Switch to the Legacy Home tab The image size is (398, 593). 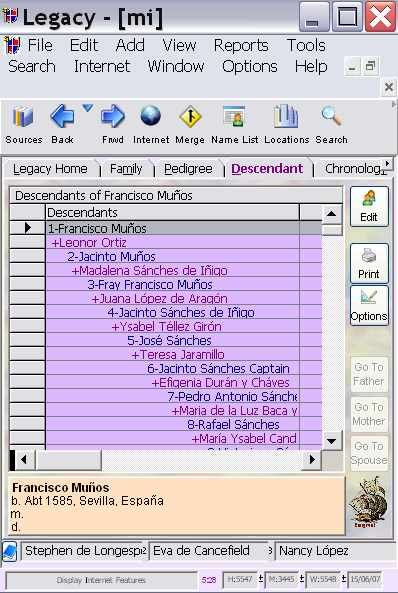(x=50, y=169)
